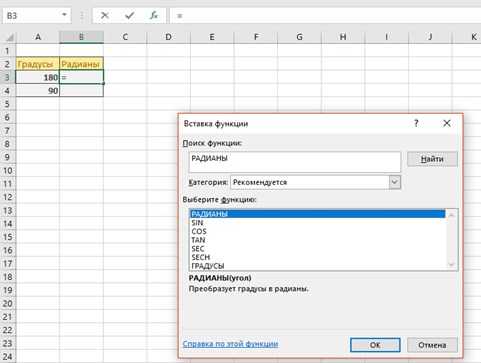Open Справка по этой функции link

coord(230,344)
